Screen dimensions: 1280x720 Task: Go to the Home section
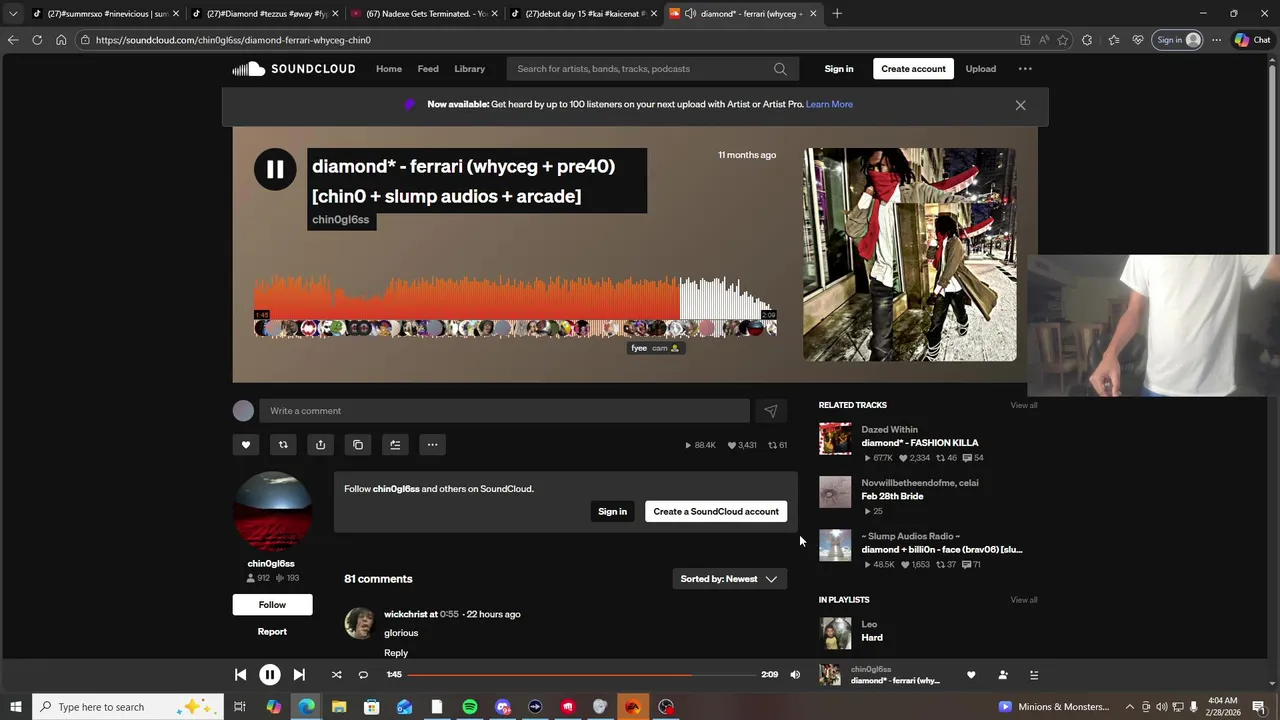389,69
